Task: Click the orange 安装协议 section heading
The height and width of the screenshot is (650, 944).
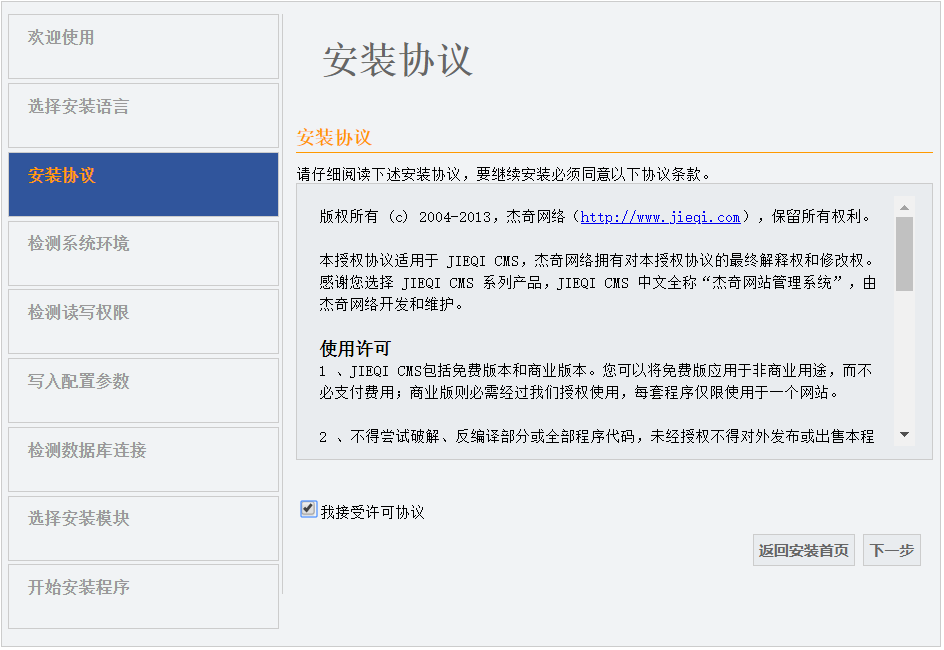Action: click(x=335, y=138)
